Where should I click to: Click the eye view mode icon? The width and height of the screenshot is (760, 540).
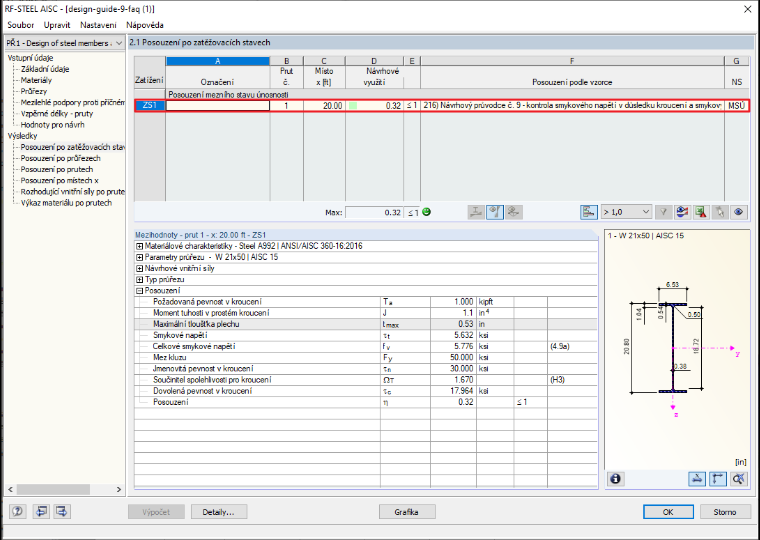pos(738,212)
